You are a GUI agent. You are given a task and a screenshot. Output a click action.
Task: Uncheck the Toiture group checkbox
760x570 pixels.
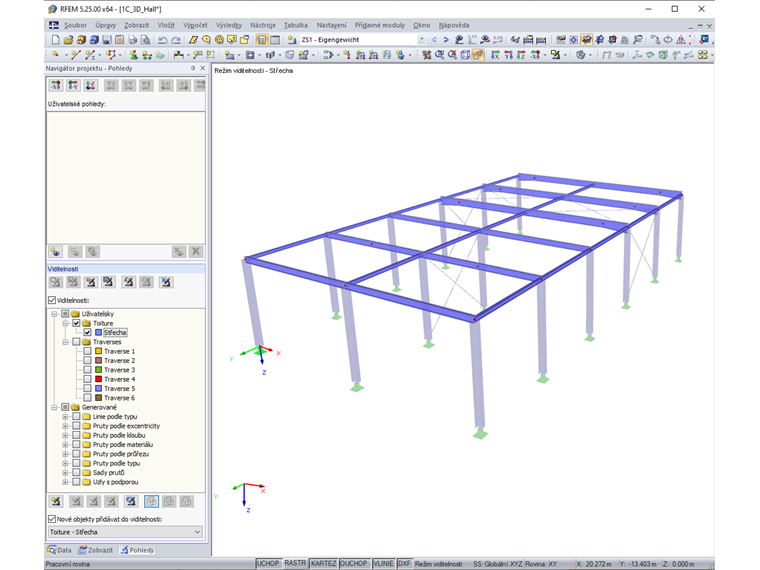pyautogui.click(x=76, y=323)
